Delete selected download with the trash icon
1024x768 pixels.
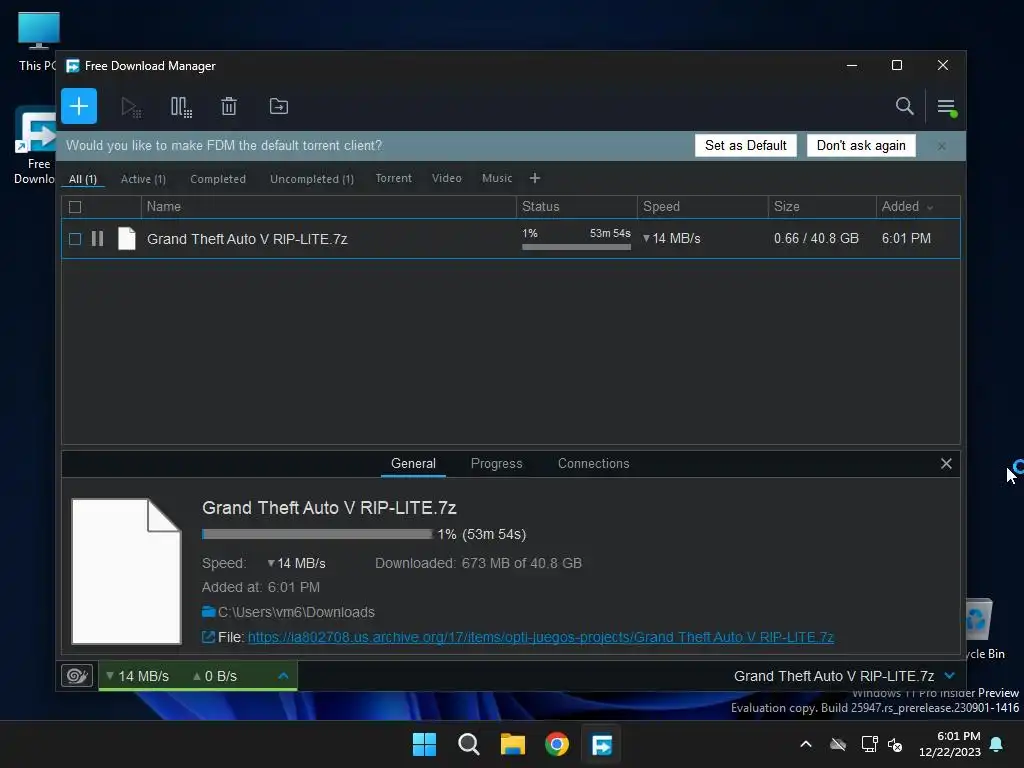[229, 106]
